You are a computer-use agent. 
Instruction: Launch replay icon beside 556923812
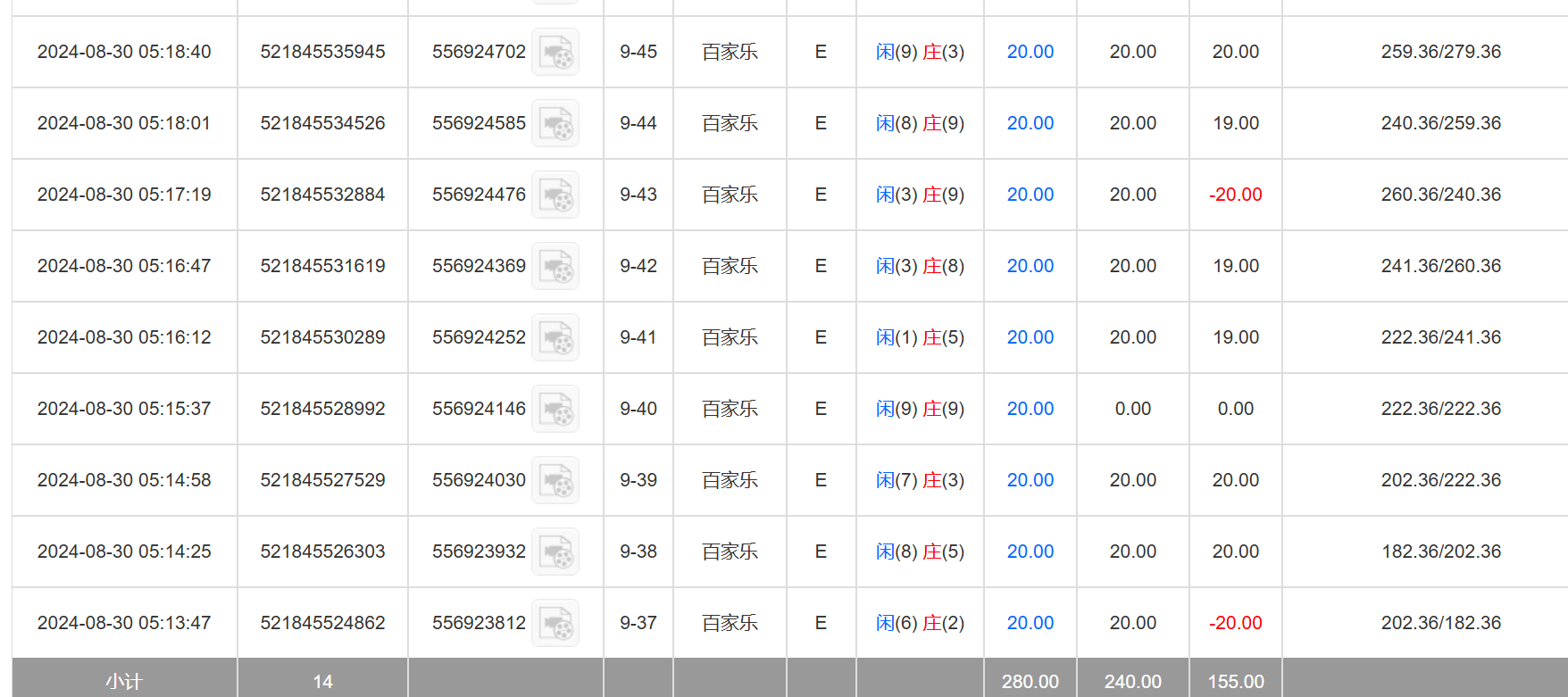[555, 623]
